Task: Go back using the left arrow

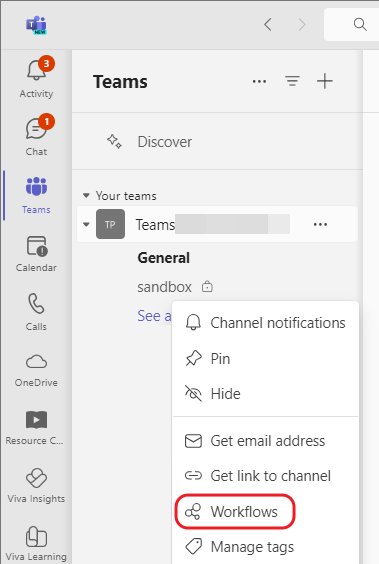Action: (268, 24)
